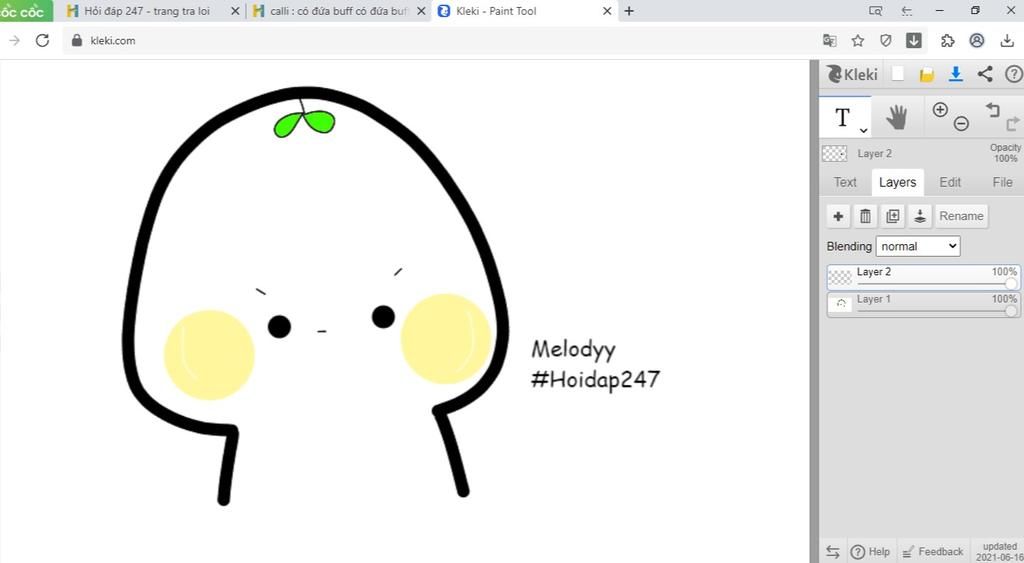Open the ad-block shield icon
The height and width of the screenshot is (563, 1024).
point(886,40)
